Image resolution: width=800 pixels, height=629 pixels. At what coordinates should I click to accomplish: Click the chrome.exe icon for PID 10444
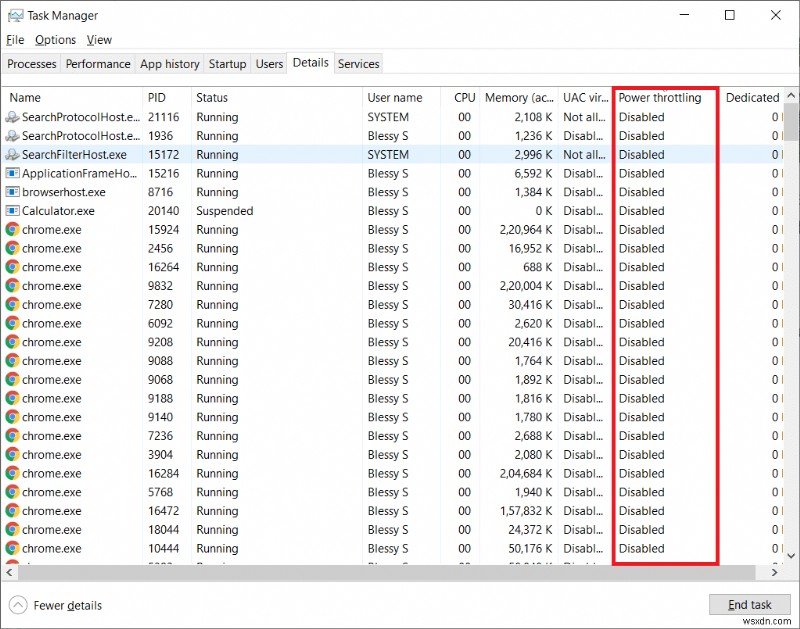point(15,548)
